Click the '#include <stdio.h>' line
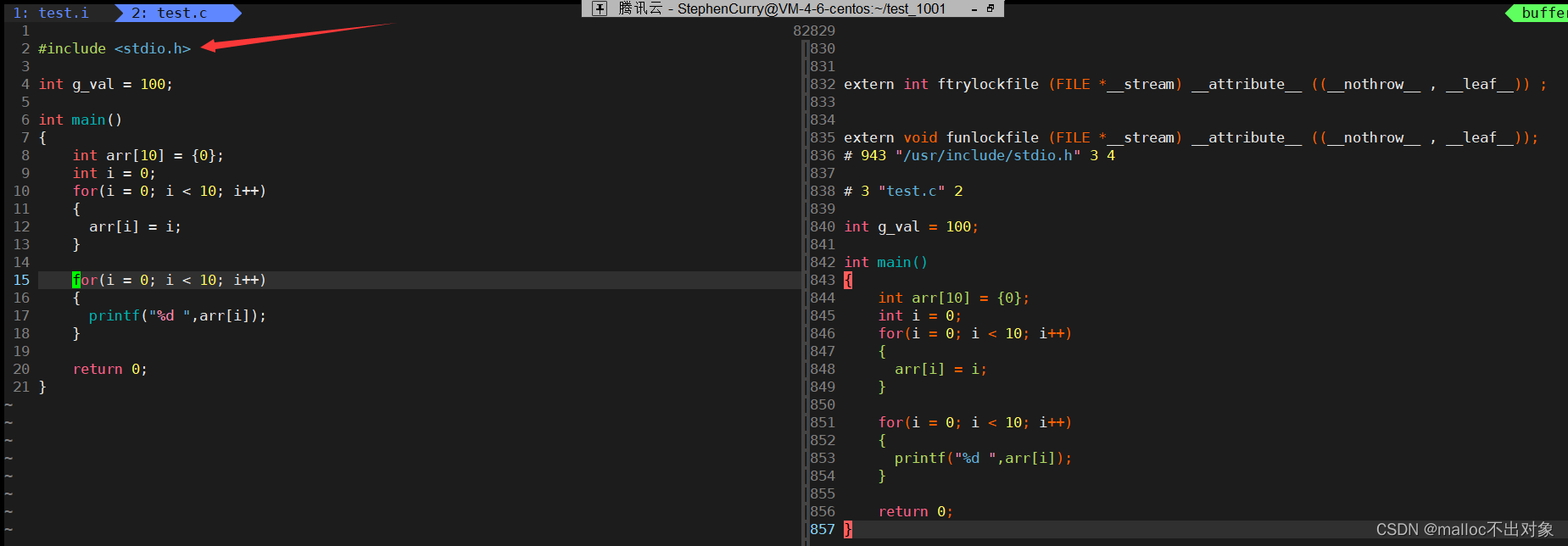The image size is (1568, 546). [x=114, y=48]
